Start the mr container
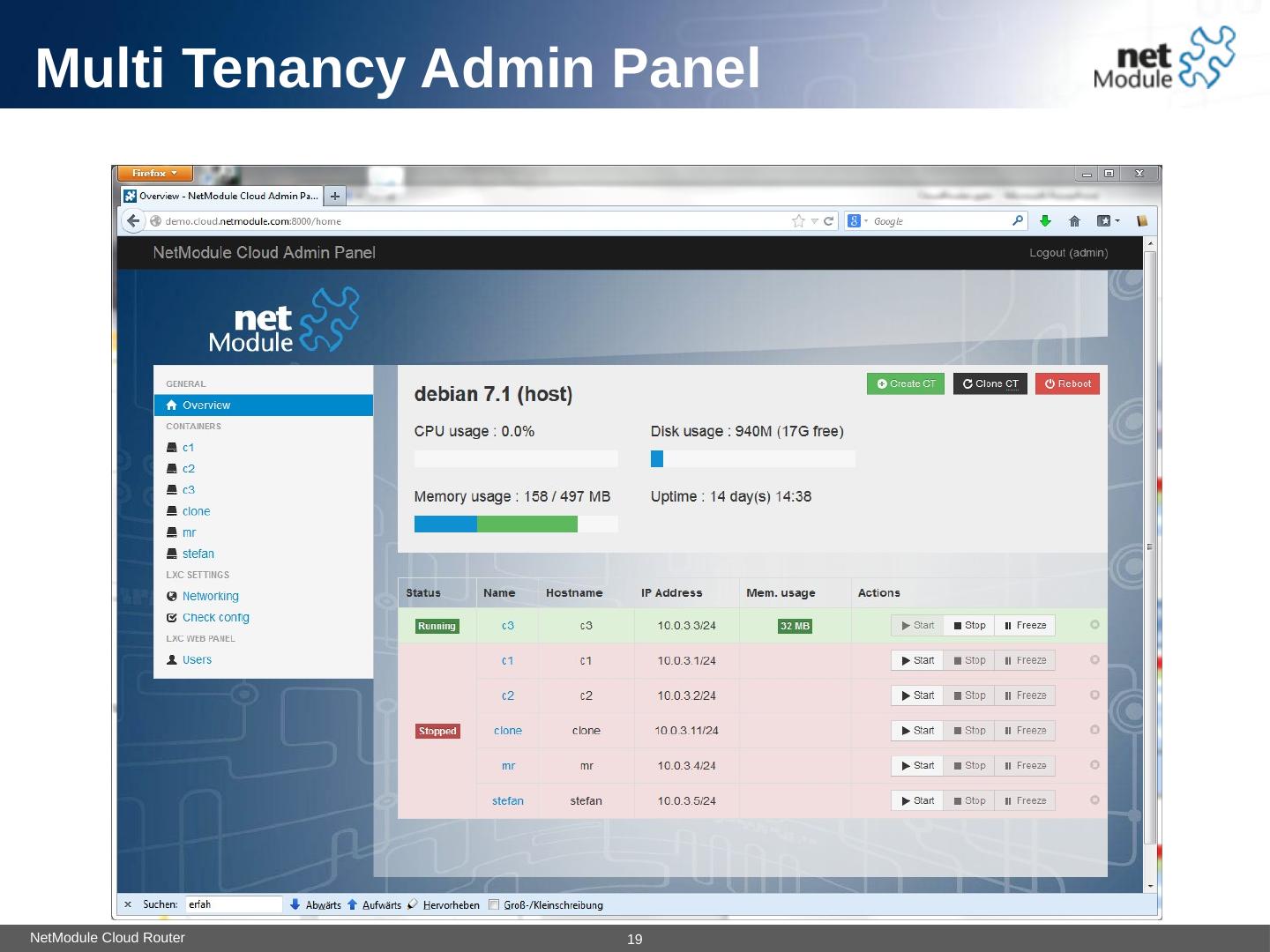This screenshot has height=952, width=1270. point(917,765)
